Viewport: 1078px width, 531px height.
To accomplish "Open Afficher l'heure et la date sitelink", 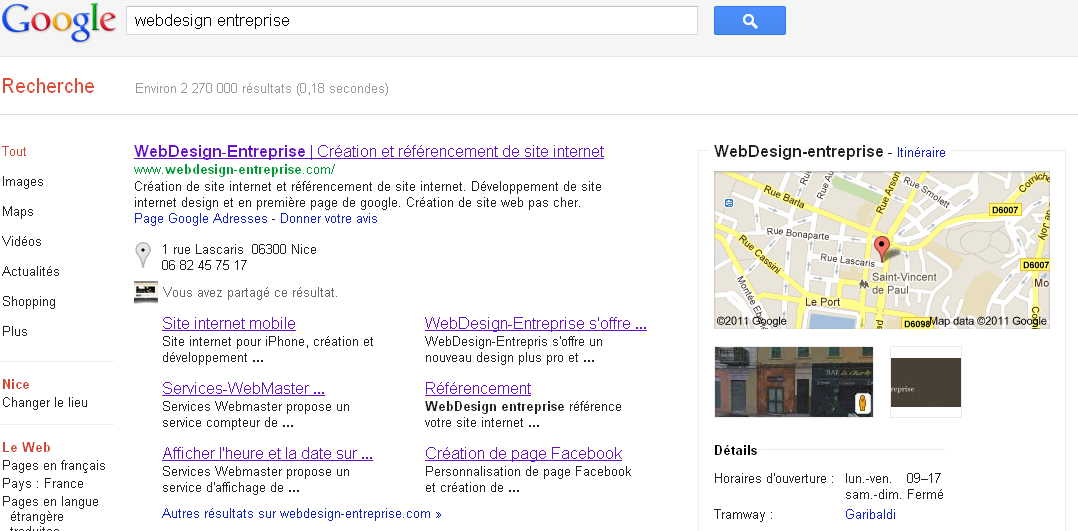I will click(x=267, y=454).
